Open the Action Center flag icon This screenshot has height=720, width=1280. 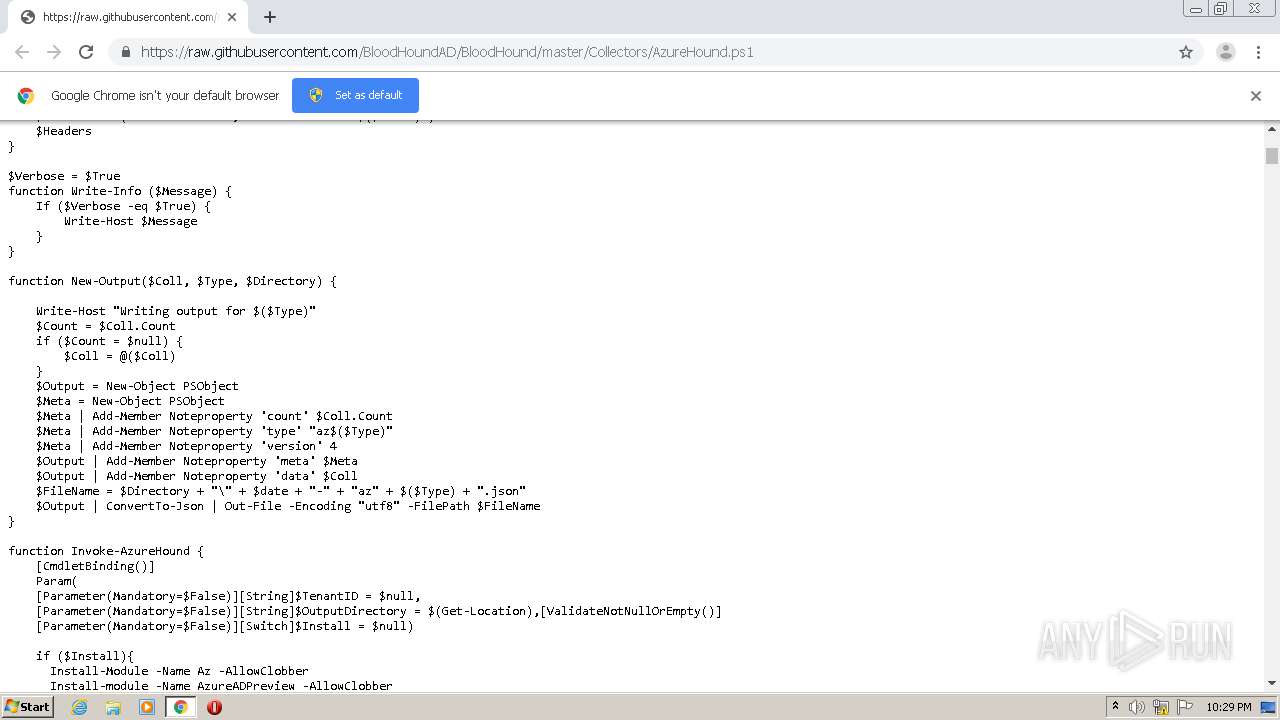pyautogui.click(x=1183, y=707)
